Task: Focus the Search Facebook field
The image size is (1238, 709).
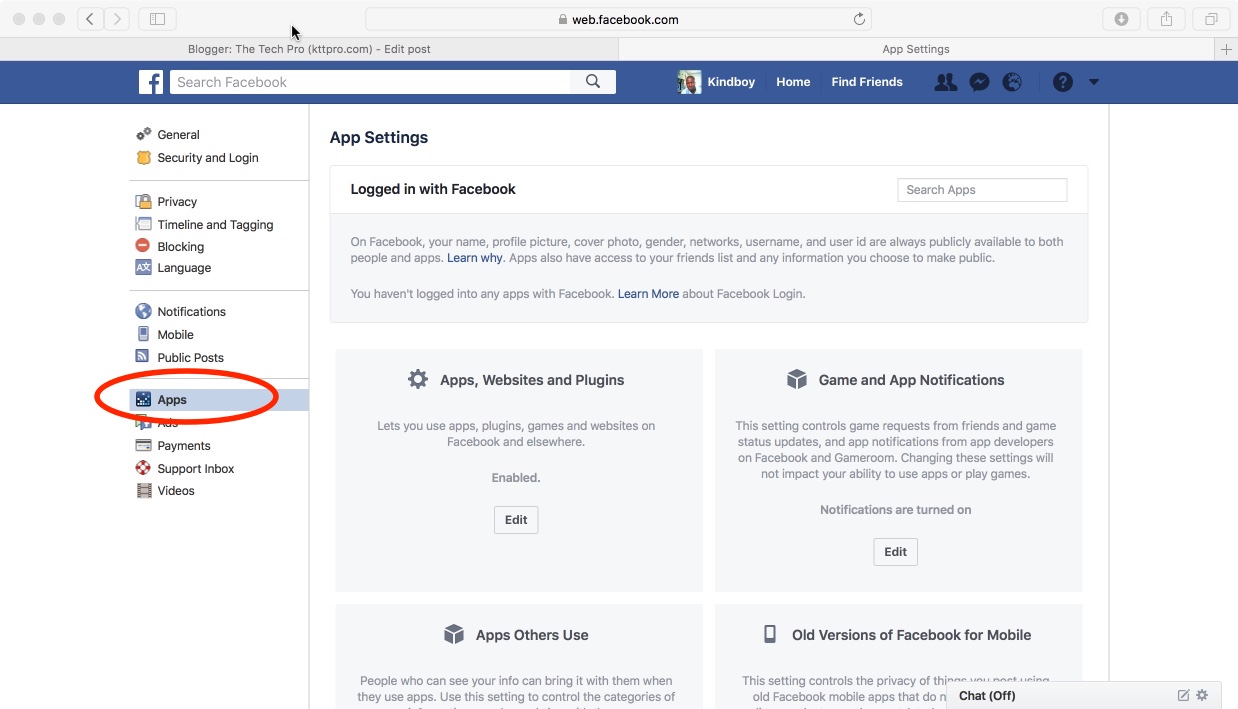Action: click(370, 82)
